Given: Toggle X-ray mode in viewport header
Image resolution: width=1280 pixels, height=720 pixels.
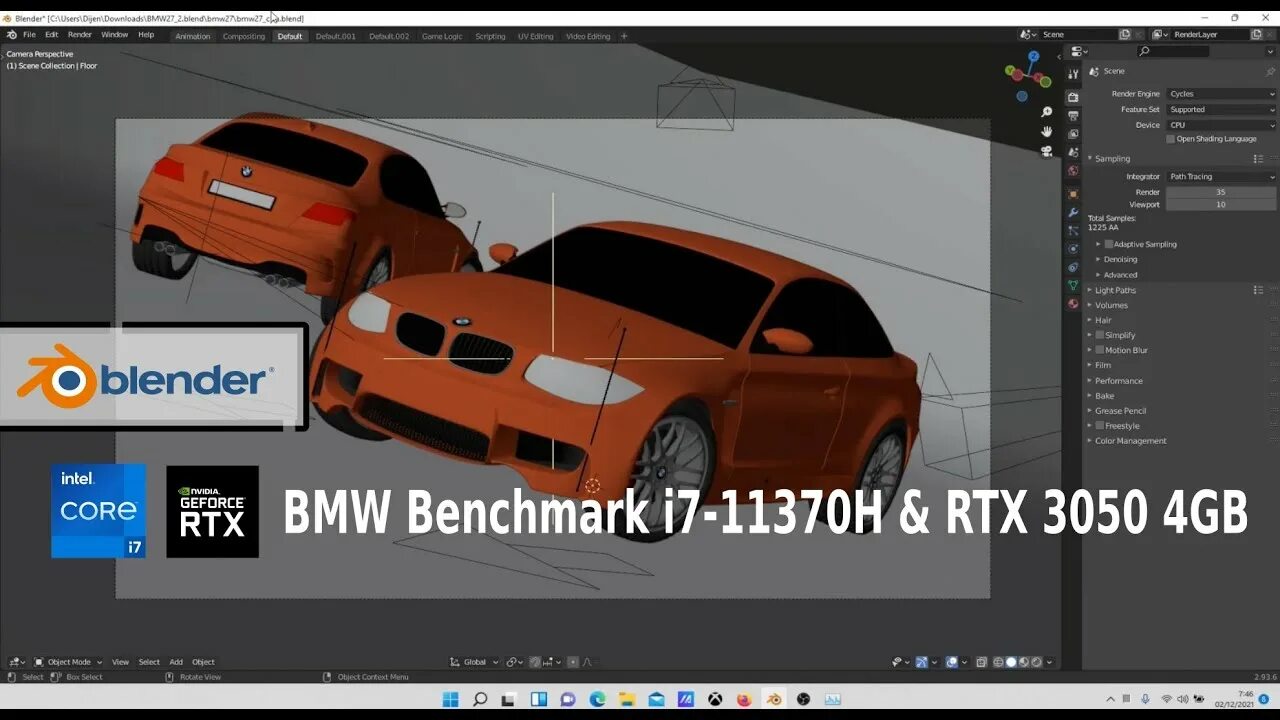Looking at the screenshot, I should click(x=982, y=662).
